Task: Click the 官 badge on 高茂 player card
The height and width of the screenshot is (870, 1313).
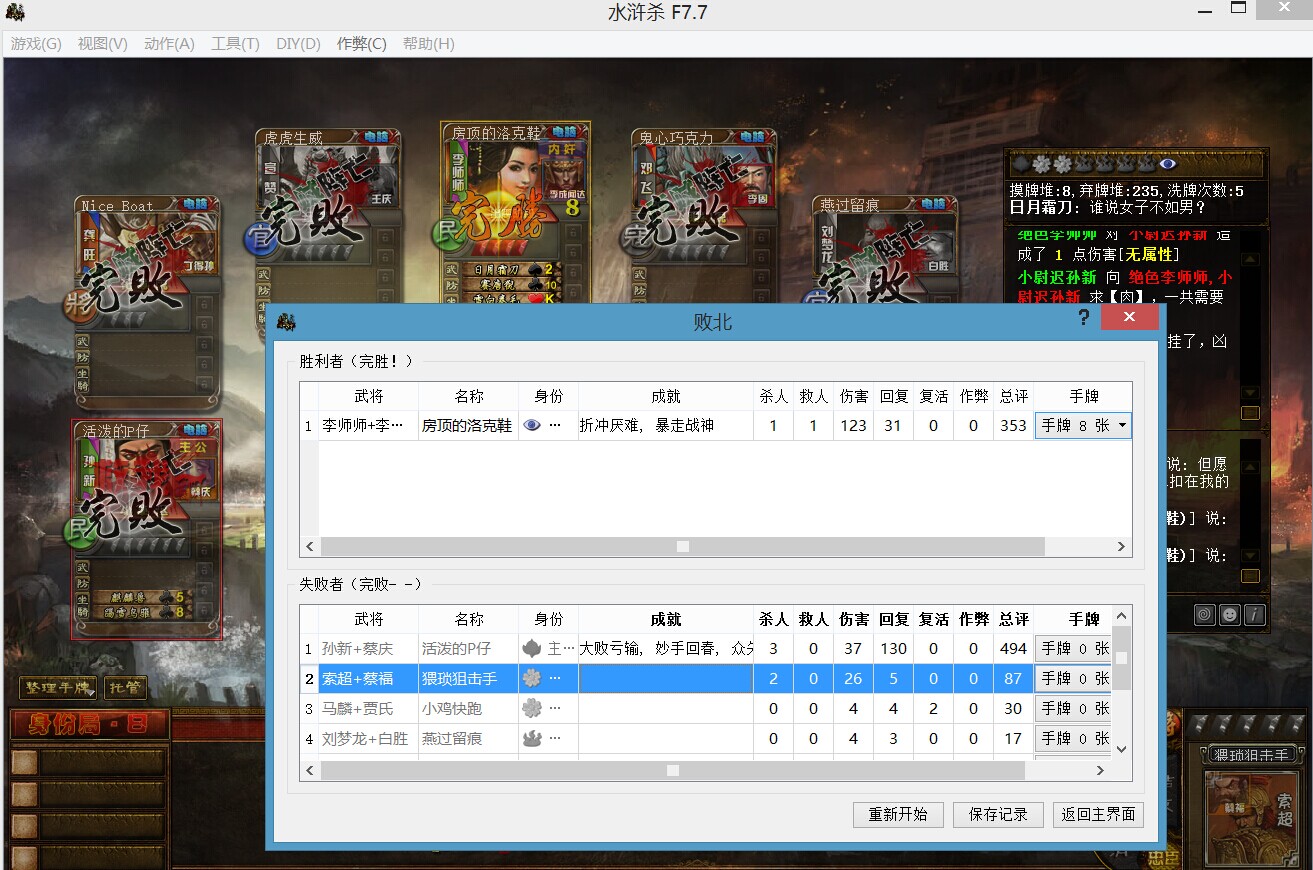Action: (259, 238)
